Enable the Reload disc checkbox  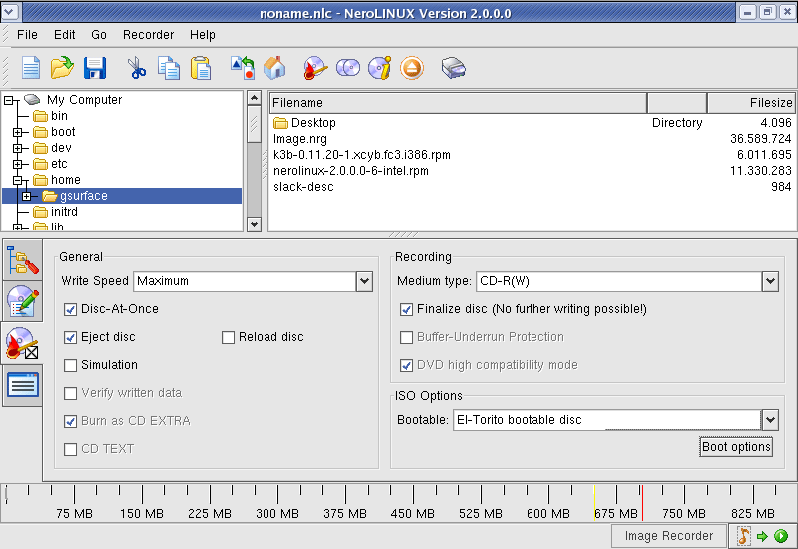tap(229, 337)
